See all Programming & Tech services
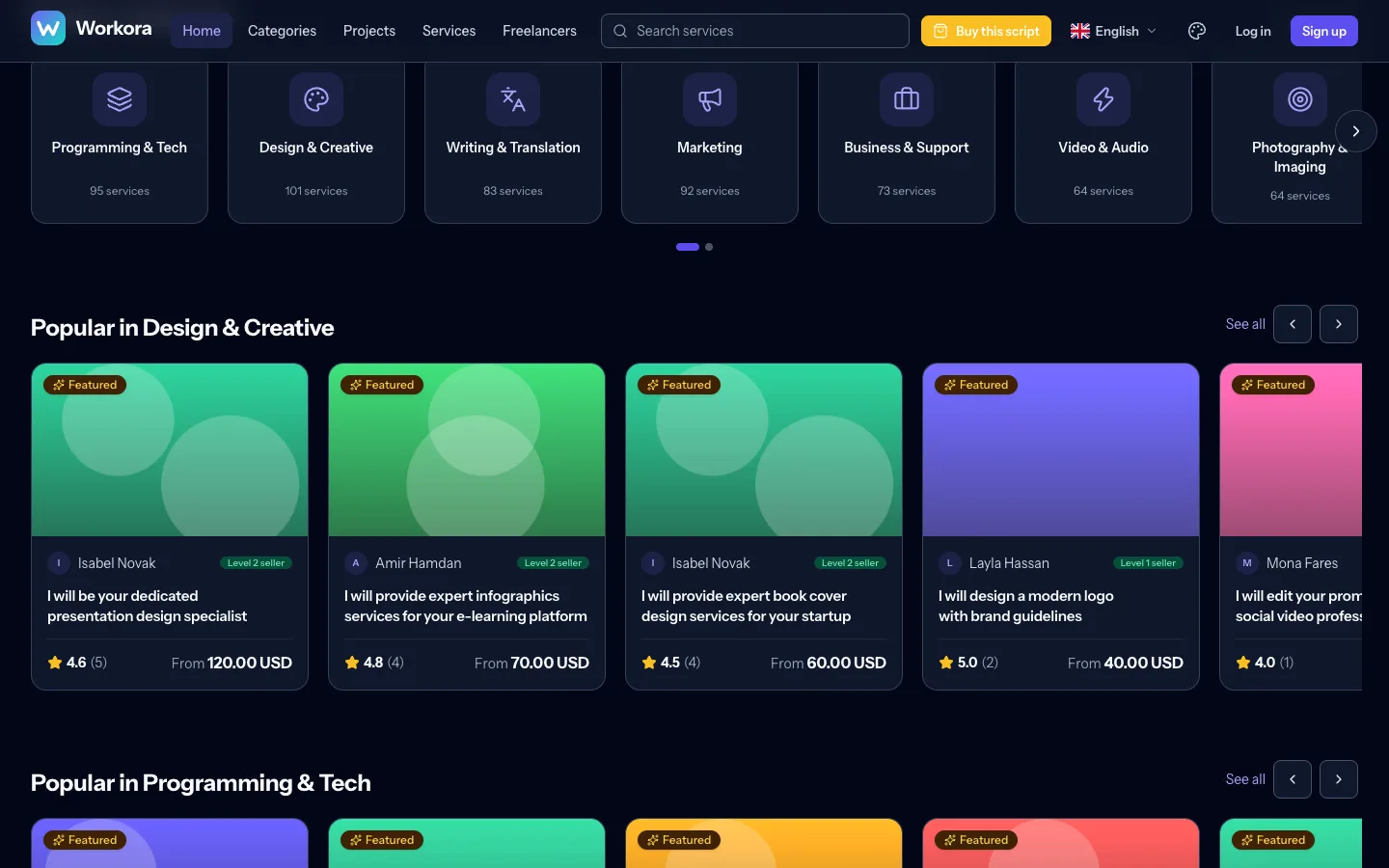Viewport: 1389px width, 868px height. coord(1245,779)
